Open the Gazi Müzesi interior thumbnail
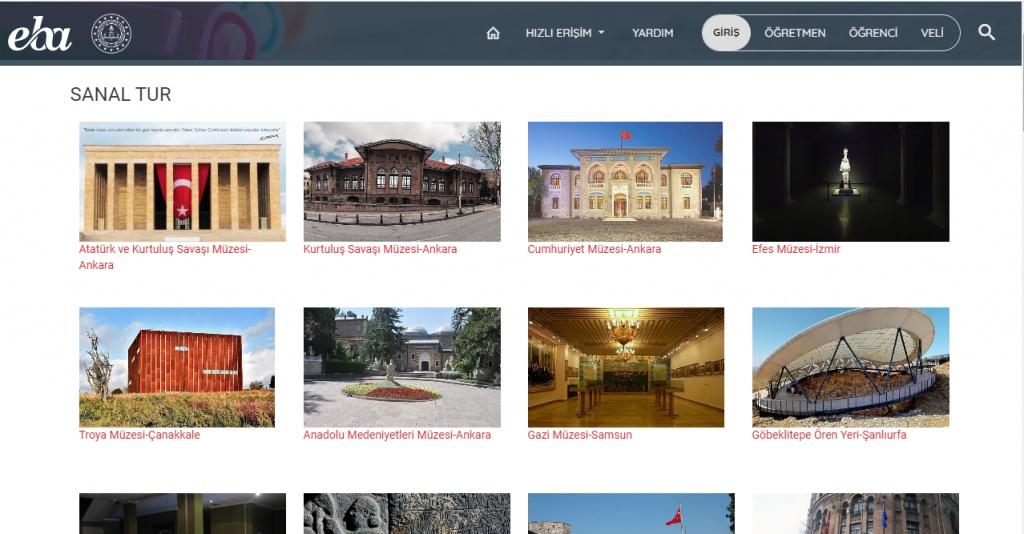Image resolution: width=1024 pixels, height=534 pixels. 625,367
